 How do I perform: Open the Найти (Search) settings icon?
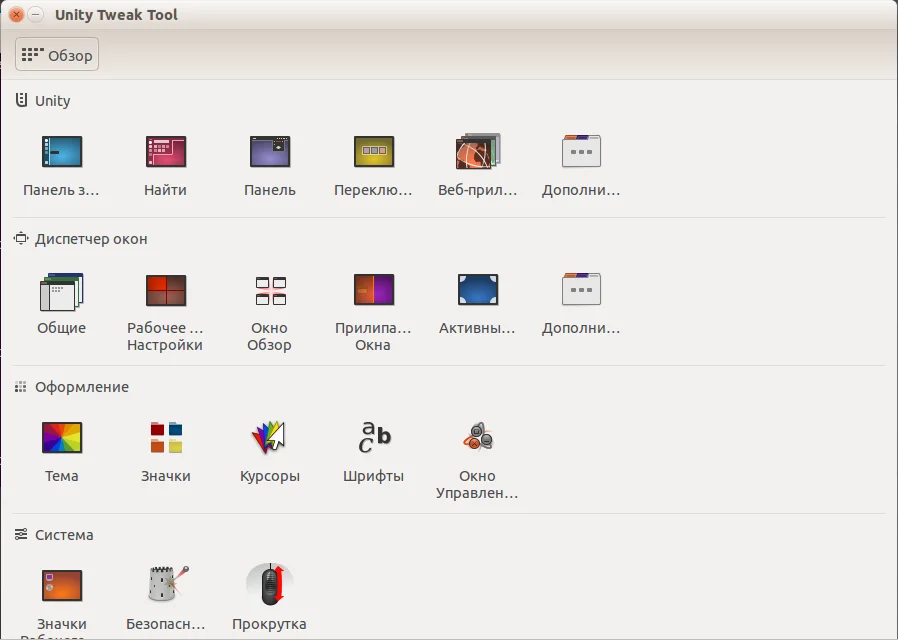(x=166, y=152)
